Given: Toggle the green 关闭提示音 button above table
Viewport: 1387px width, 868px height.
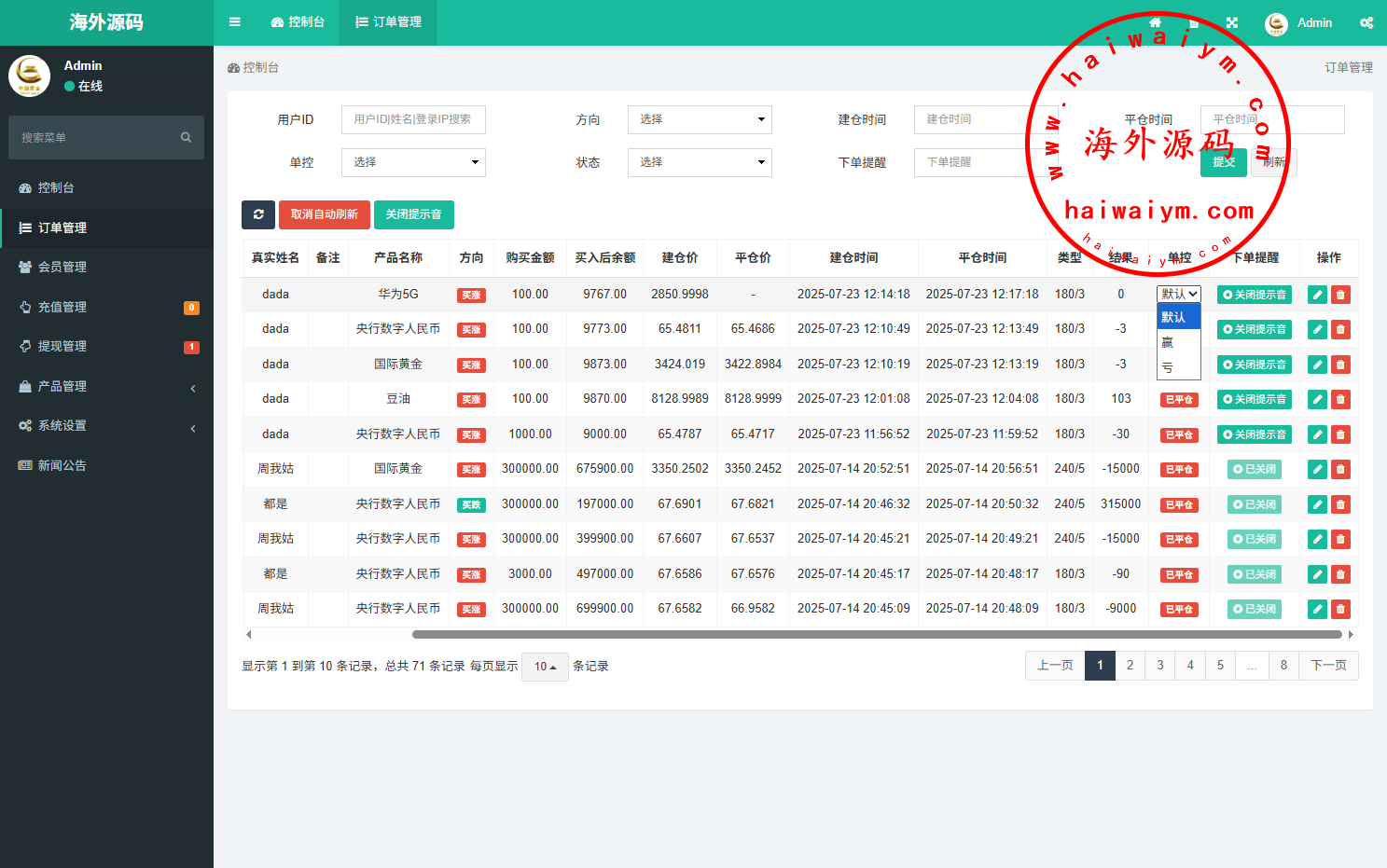Looking at the screenshot, I should click(x=413, y=214).
